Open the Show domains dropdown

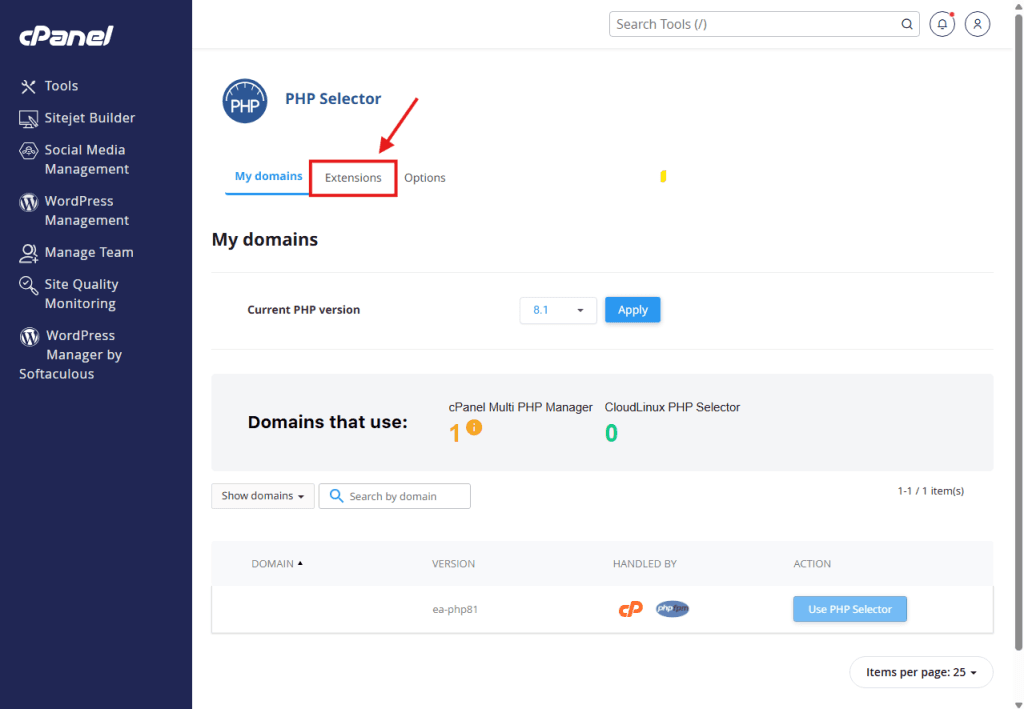click(x=263, y=496)
